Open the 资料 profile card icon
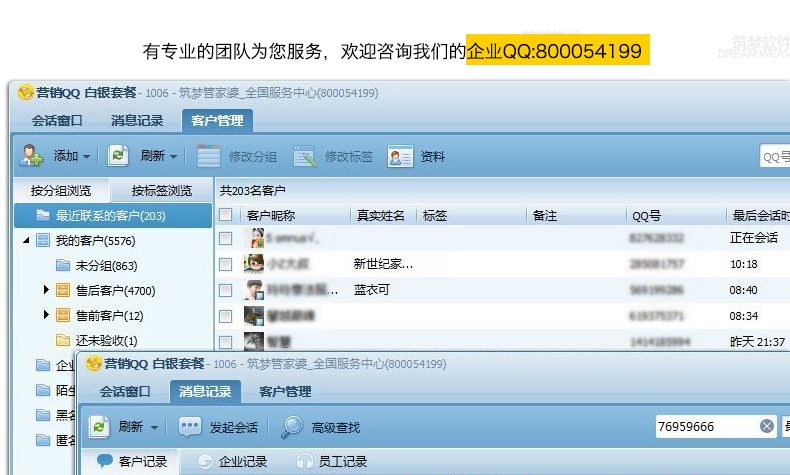This screenshot has height=475, width=790. coord(400,156)
